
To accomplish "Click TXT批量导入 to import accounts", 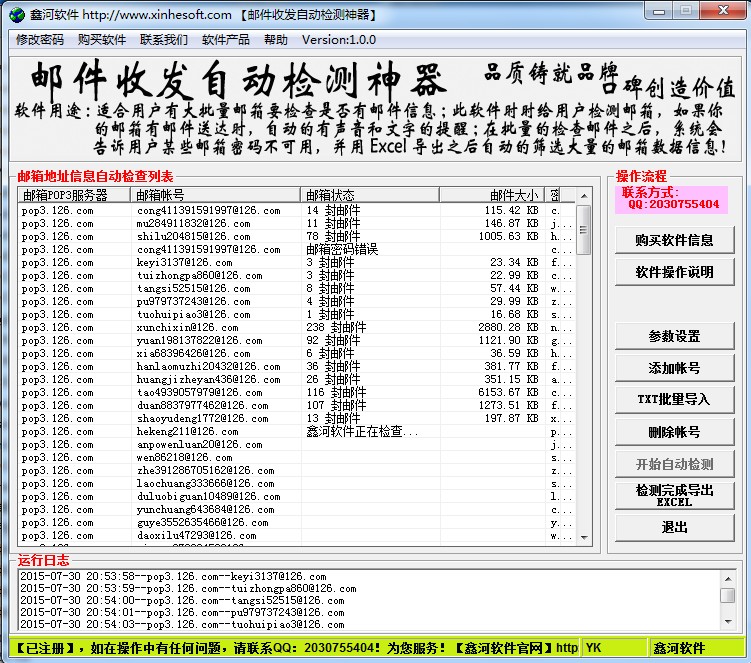I will click(x=674, y=399).
